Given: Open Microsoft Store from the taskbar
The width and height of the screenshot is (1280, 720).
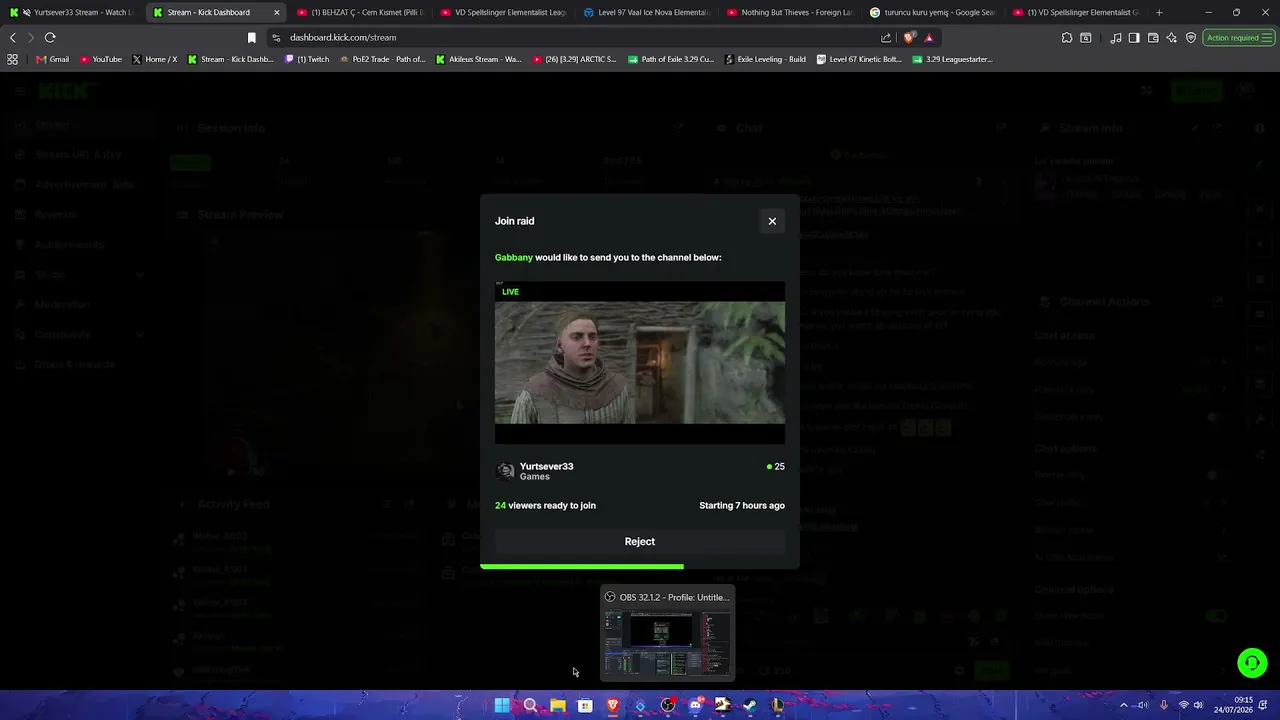Looking at the screenshot, I should [585, 705].
